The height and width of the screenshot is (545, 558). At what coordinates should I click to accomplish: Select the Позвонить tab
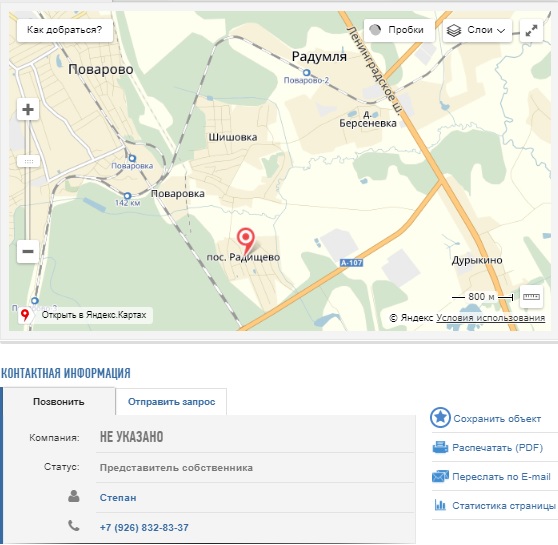click(59, 402)
